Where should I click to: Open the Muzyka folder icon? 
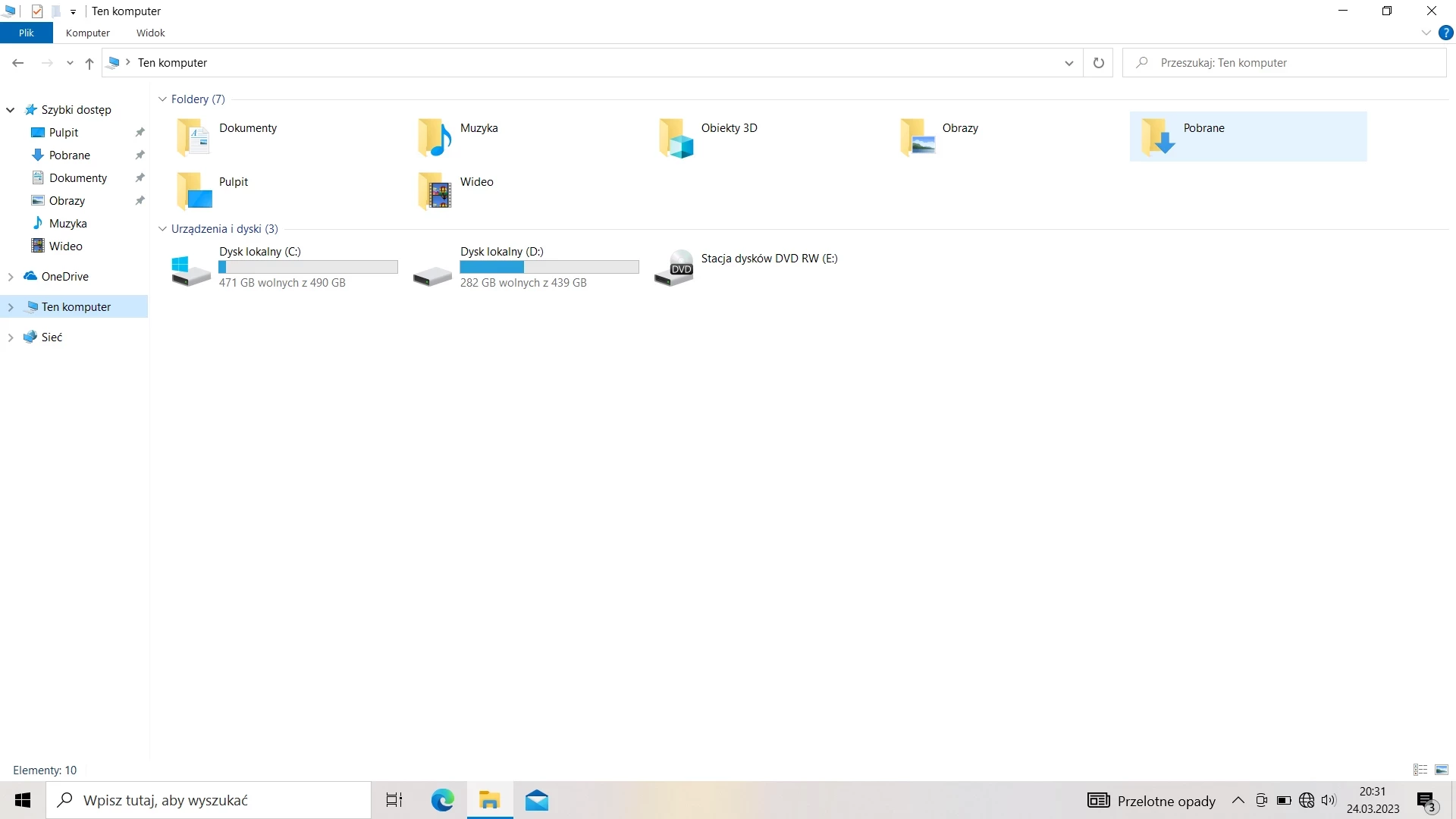[x=435, y=137]
